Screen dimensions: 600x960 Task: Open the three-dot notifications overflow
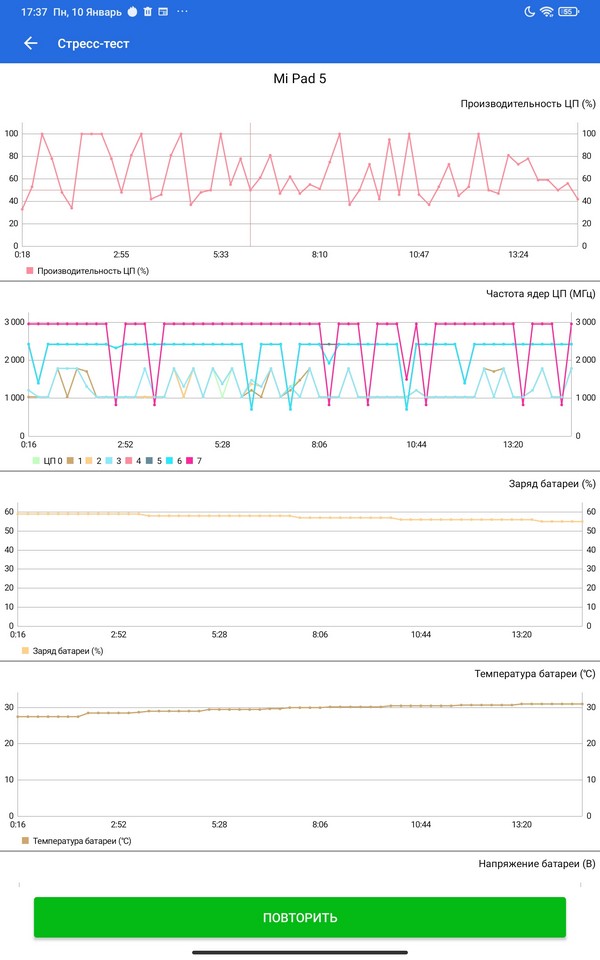coord(181,12)
